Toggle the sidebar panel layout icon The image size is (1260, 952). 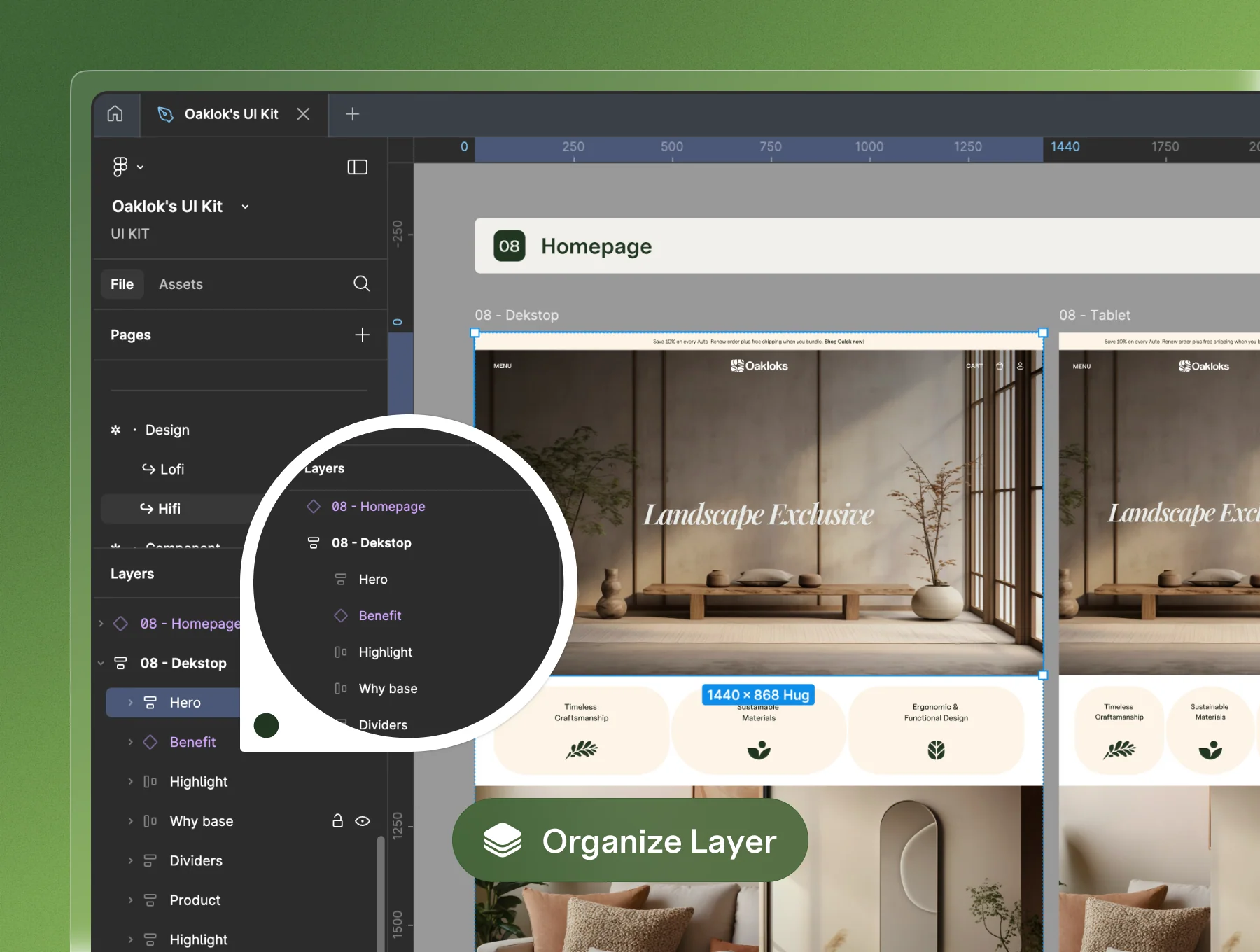point(358,167)
